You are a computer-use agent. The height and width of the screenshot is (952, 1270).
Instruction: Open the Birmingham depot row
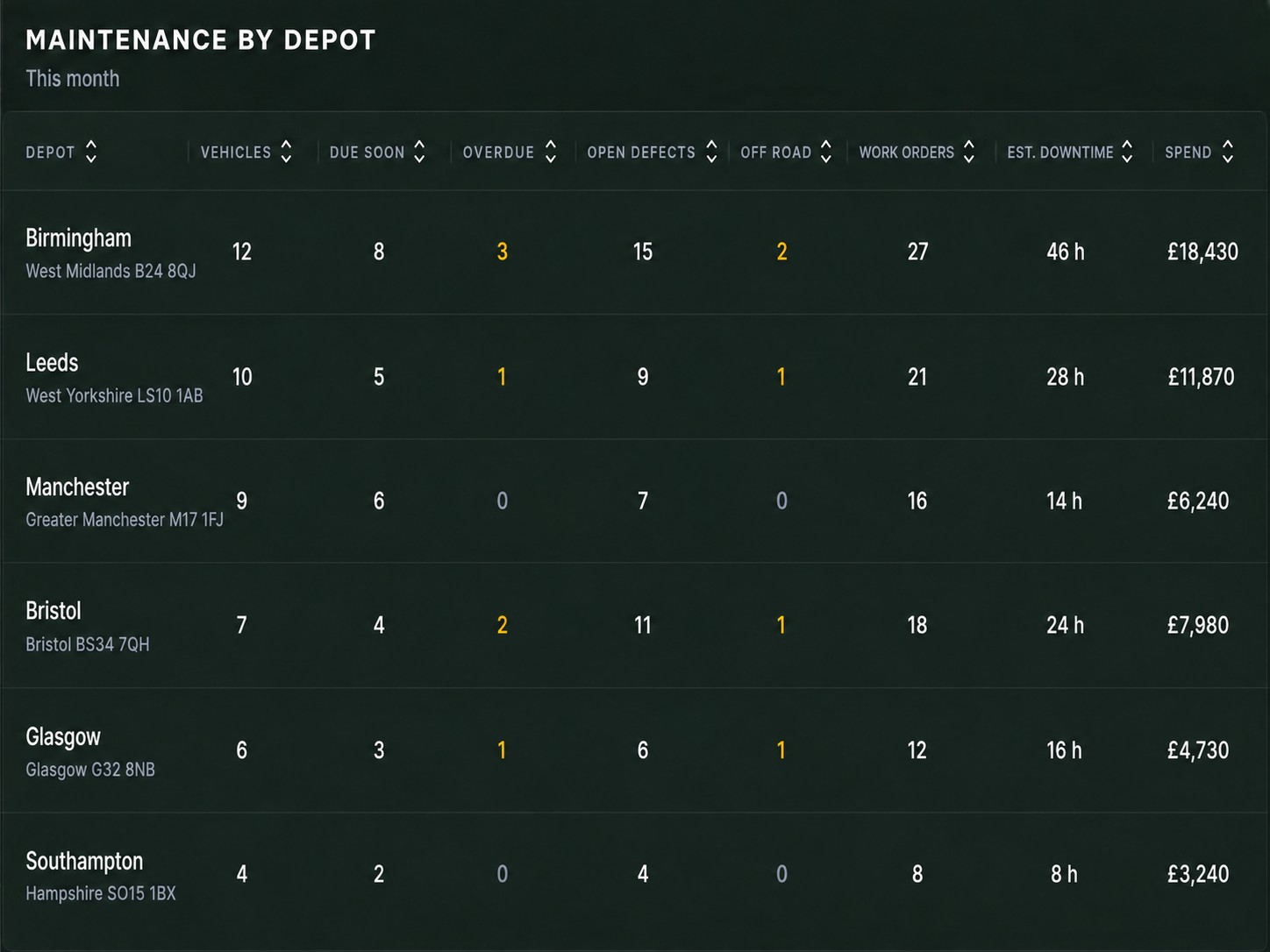[x=635, y=252]
